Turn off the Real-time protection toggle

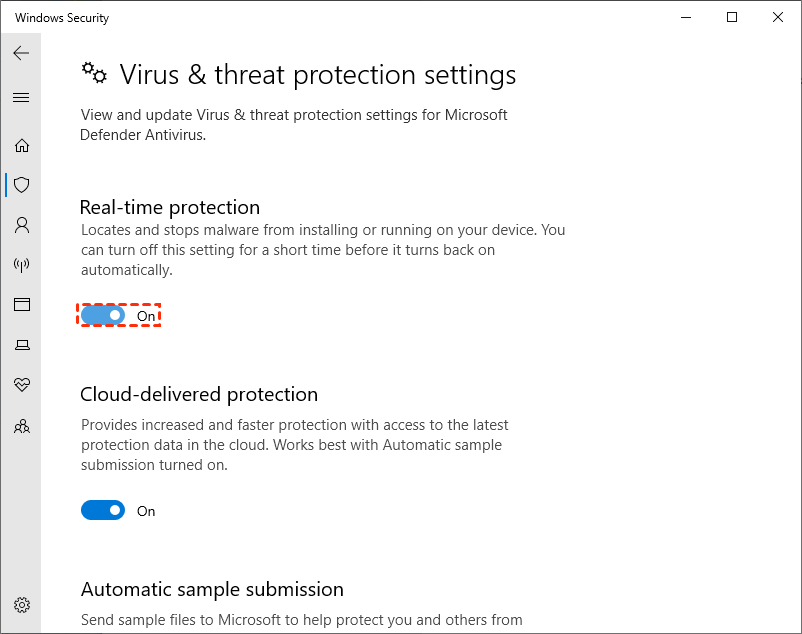(103, 316)
